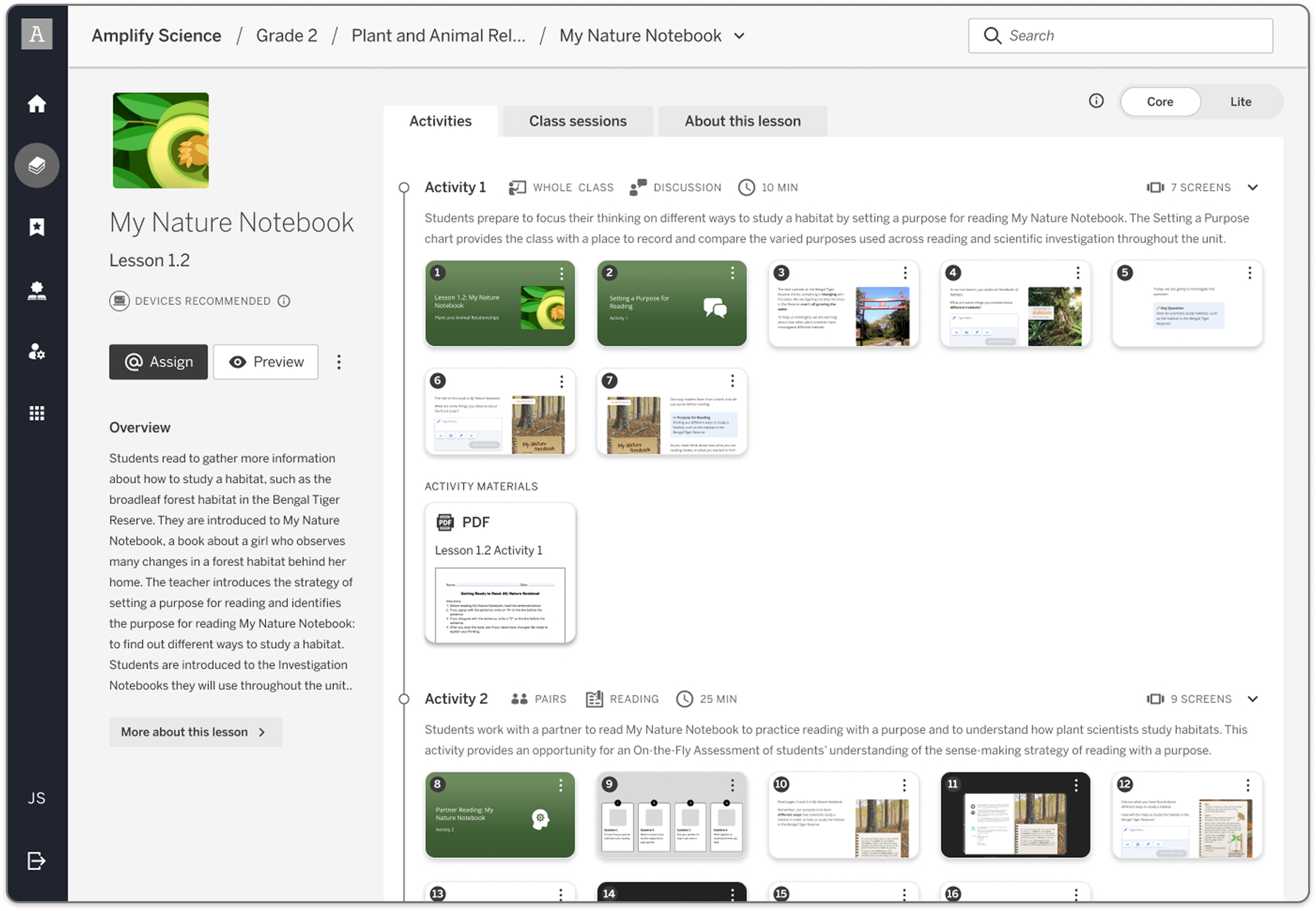Click the 7 SCREENS label
Image resolution: width=1316 pixels, height=911 pixels.
click(x=1200, y=187)
